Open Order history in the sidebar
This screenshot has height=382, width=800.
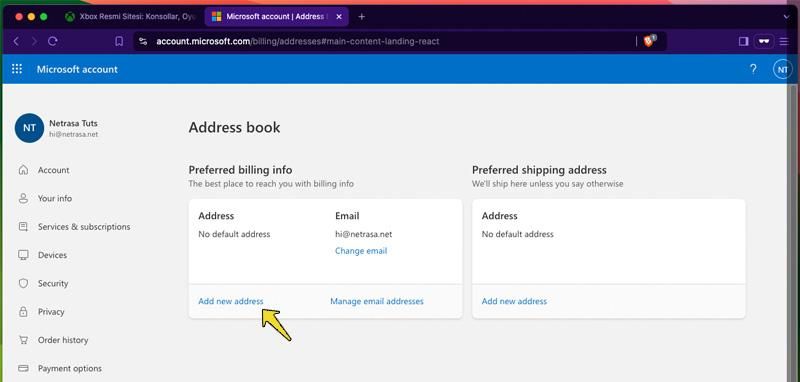63,340
